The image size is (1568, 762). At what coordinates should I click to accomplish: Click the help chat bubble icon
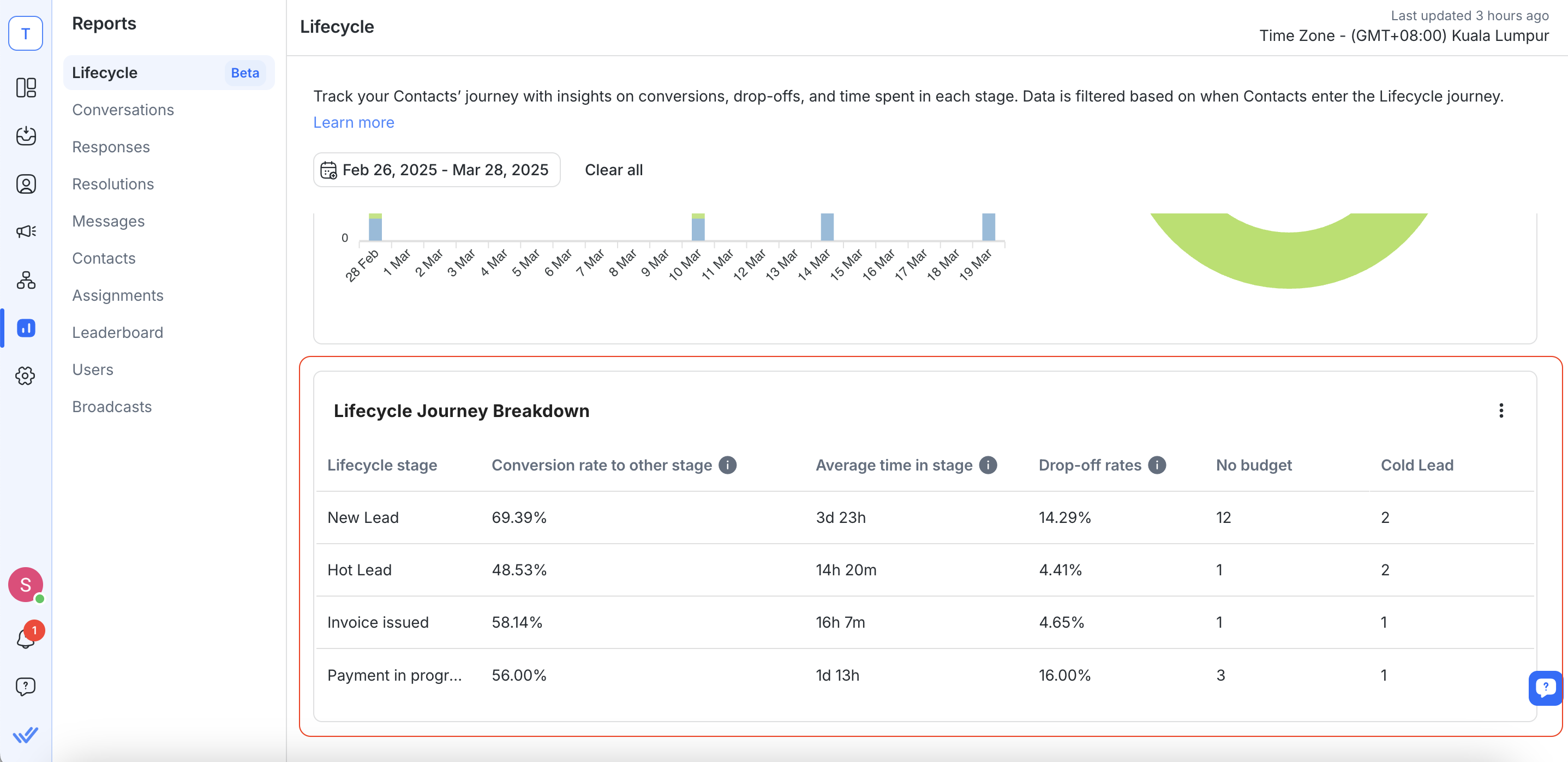[26, 687]
